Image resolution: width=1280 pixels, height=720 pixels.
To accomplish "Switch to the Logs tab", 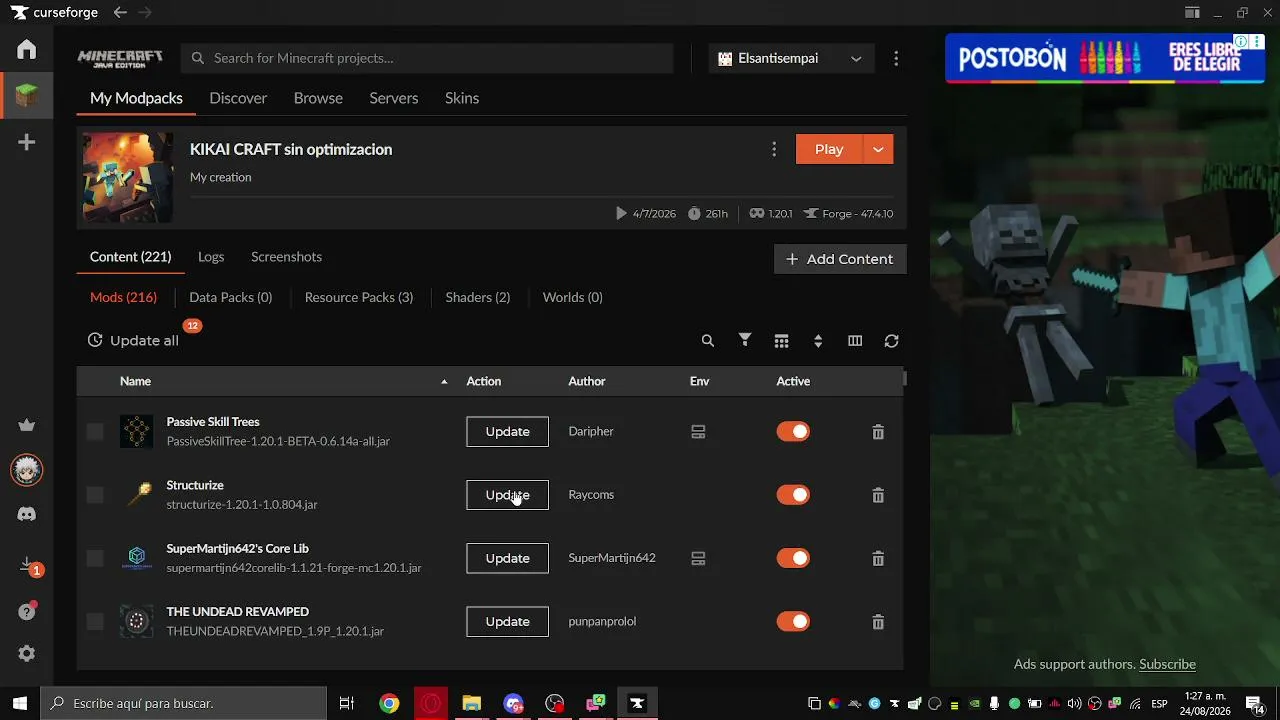I will click(211, 257).
